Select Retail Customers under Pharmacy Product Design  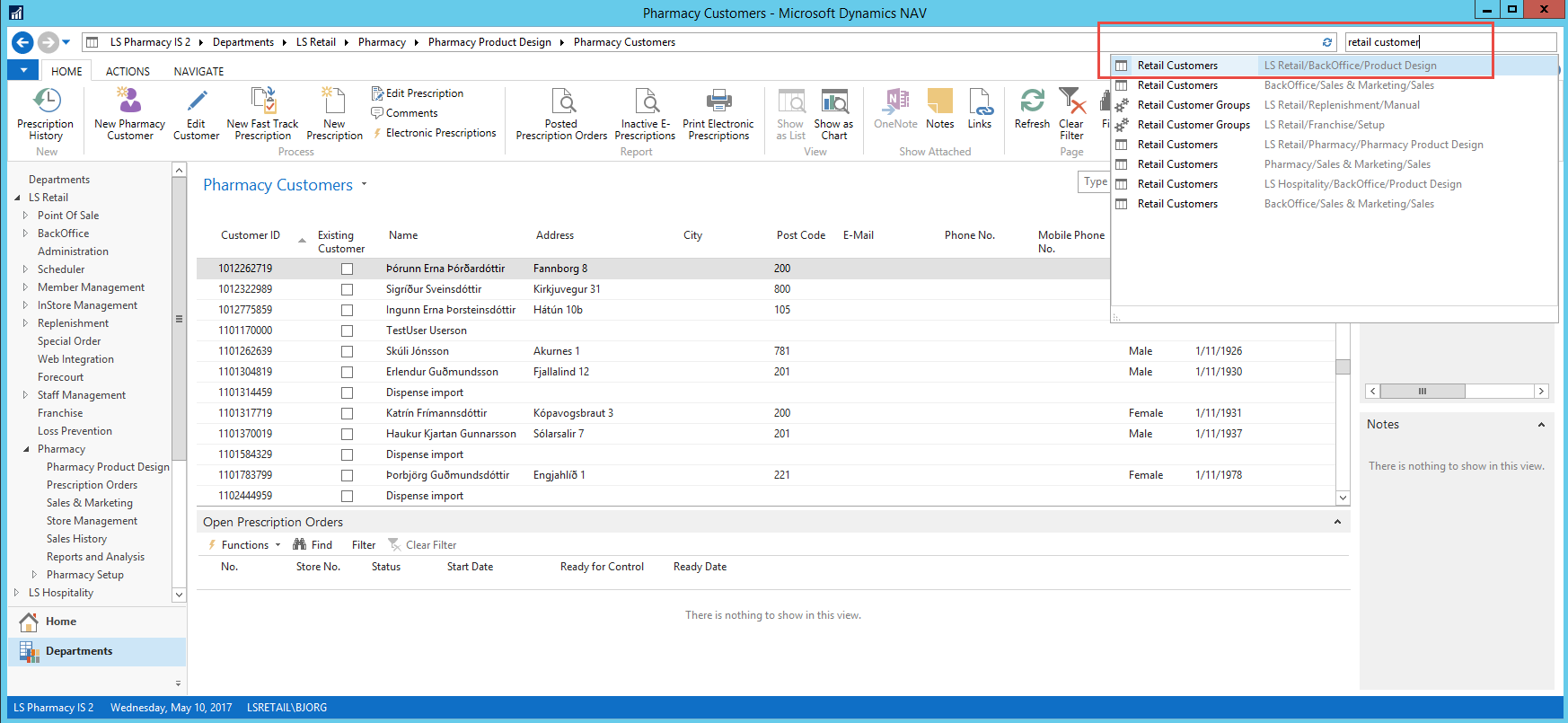pos(1177,145)
